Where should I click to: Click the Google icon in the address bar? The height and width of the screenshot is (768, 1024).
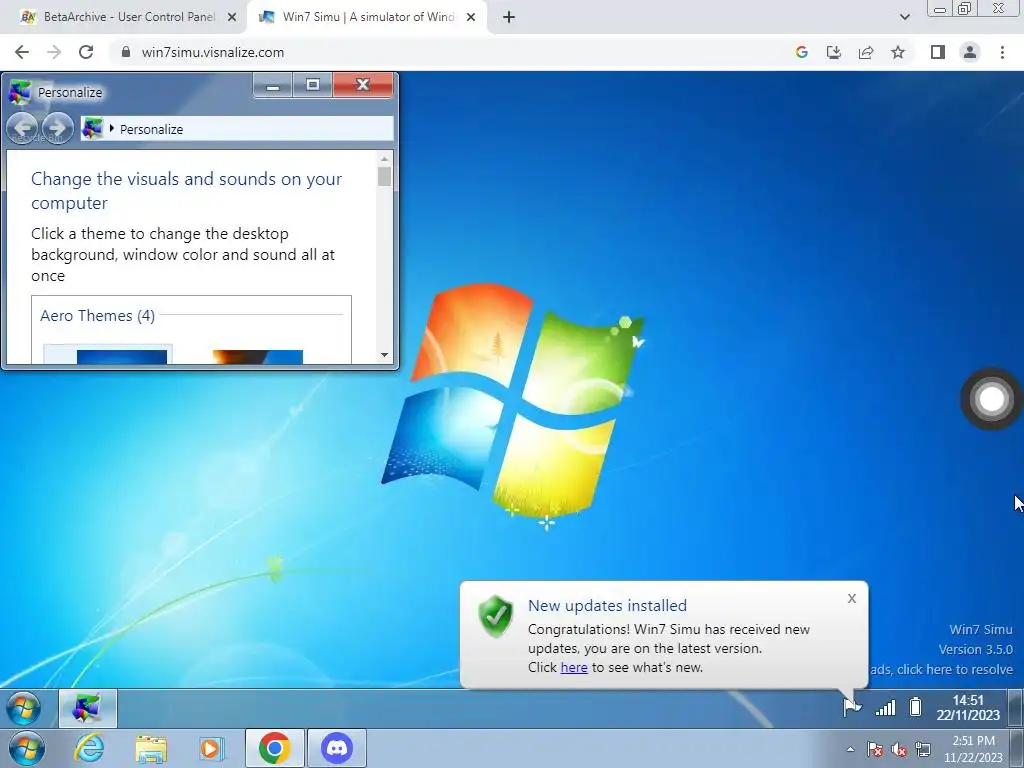pos(802,52)
